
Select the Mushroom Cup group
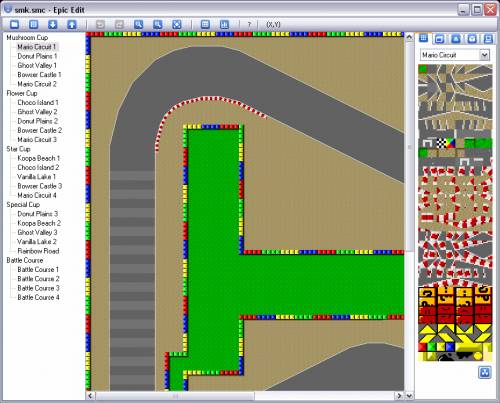tap(27, 37)
